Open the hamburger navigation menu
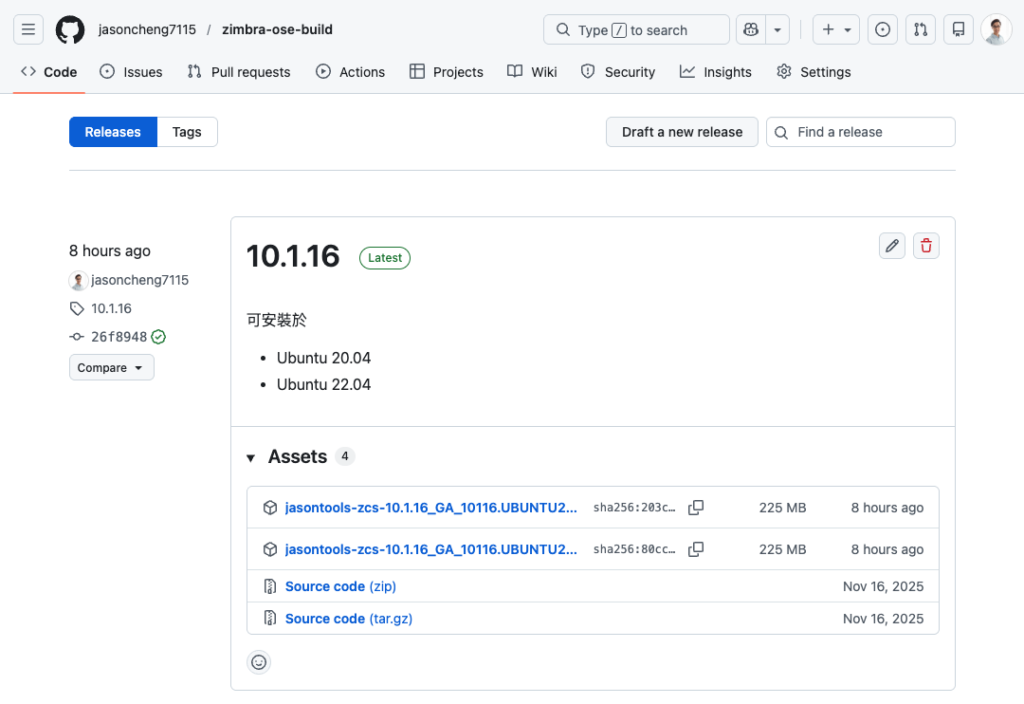 (x=28, y=29)
